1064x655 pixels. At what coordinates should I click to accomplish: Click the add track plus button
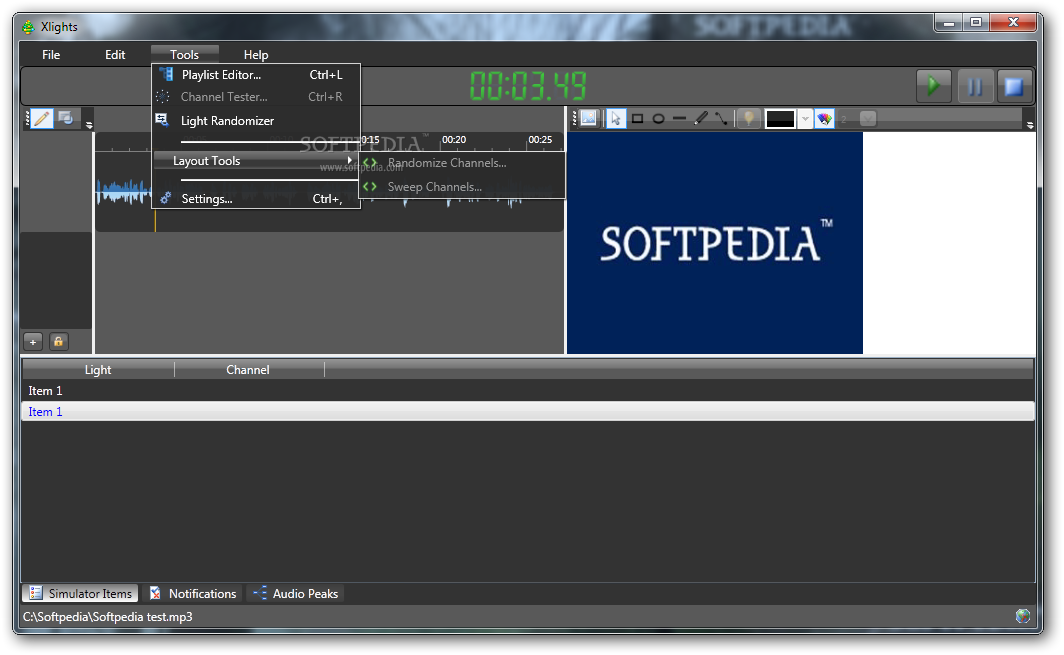point(33,341)
